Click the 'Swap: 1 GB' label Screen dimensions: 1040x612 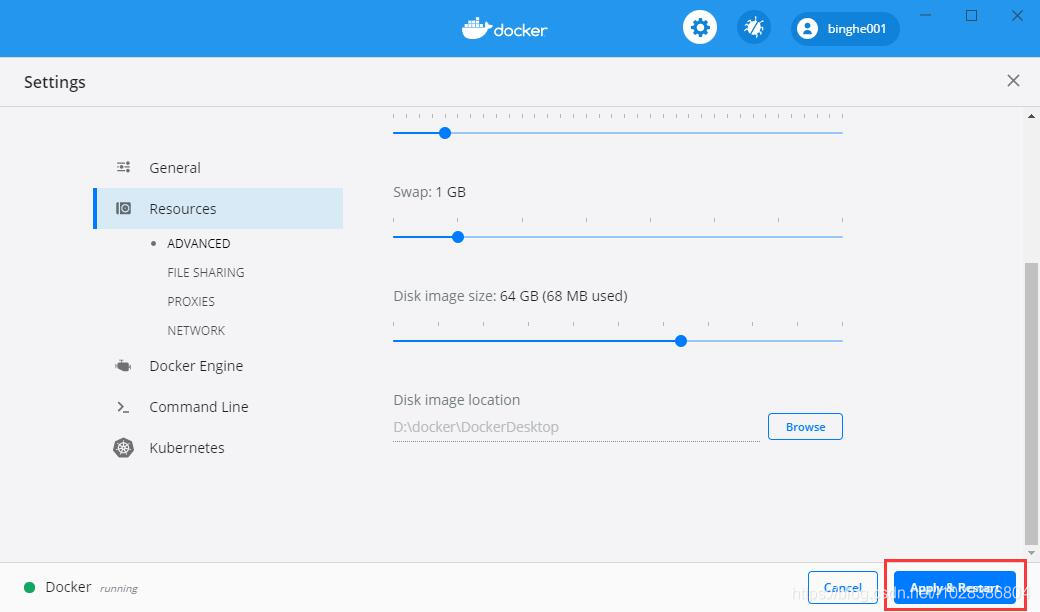point(429,192)
